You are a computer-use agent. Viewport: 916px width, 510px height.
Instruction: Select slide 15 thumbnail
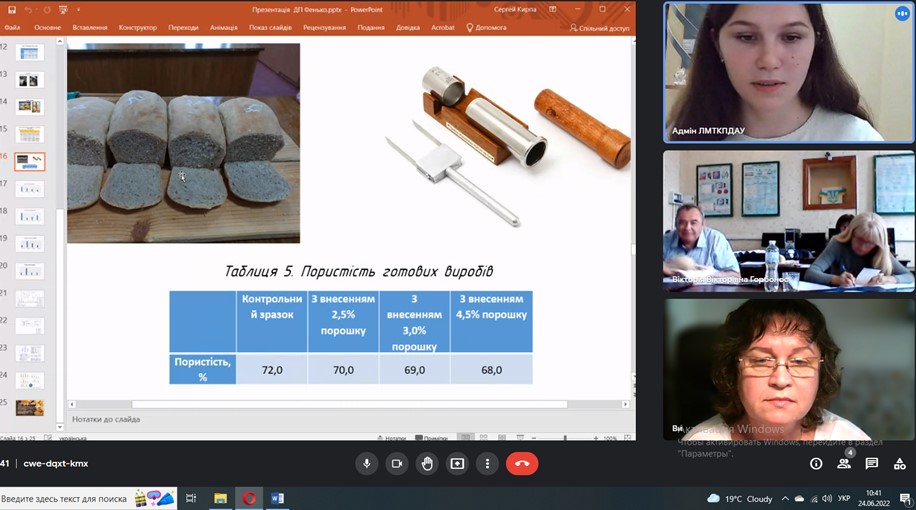tap(29, 134)
